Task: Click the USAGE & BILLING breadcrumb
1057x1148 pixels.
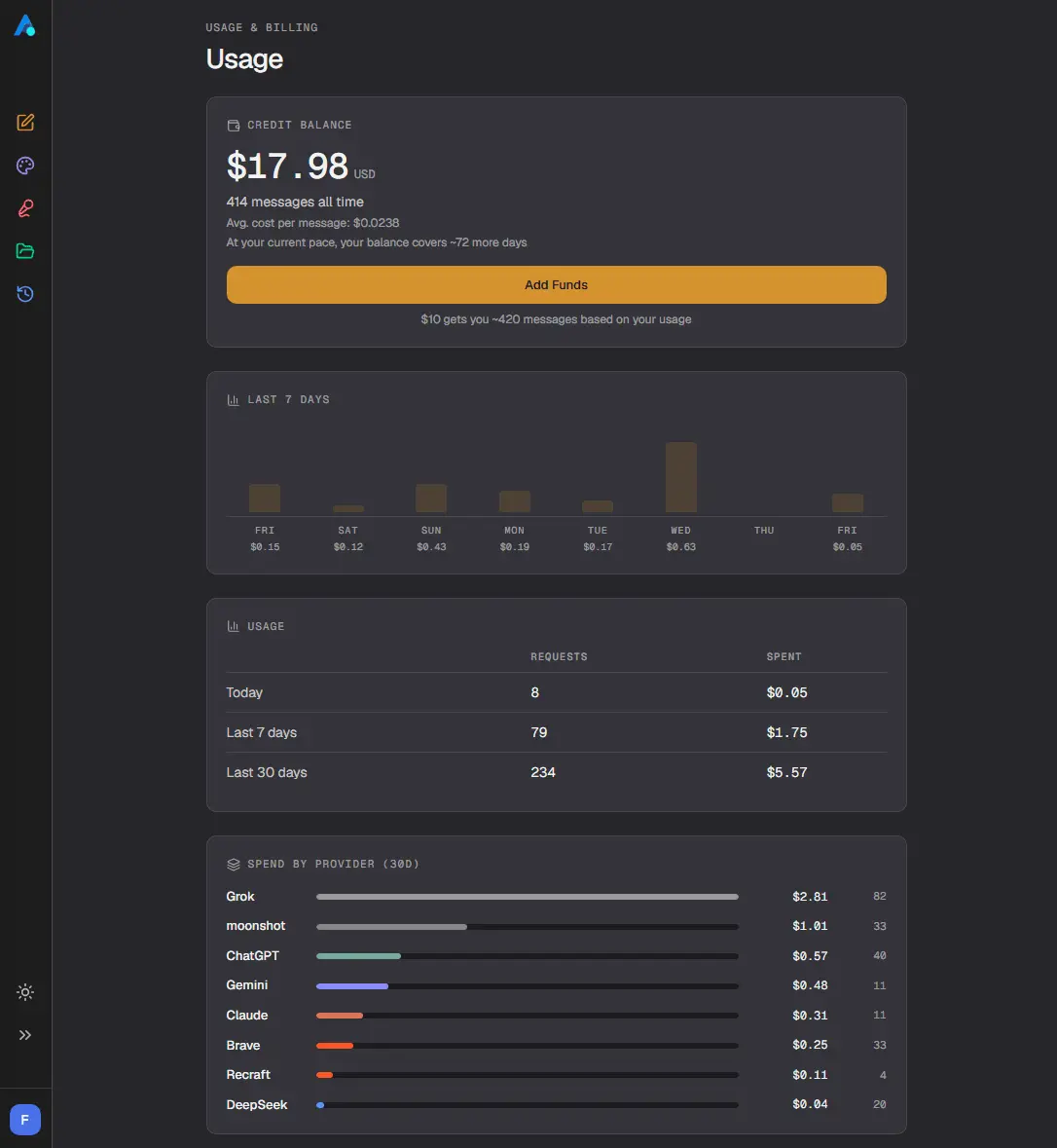Action: (x=262, y=28)
